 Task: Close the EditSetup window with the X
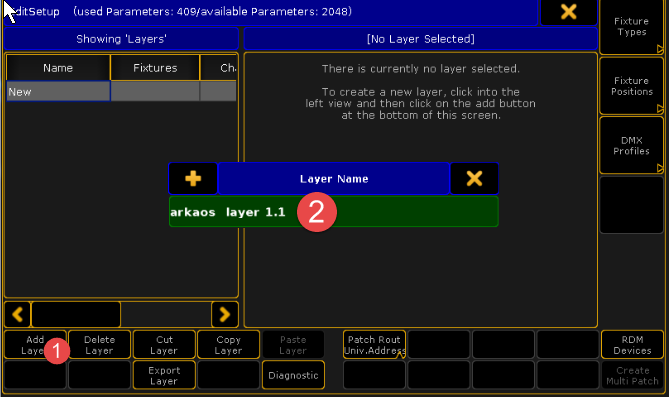(x=569, y=12)
